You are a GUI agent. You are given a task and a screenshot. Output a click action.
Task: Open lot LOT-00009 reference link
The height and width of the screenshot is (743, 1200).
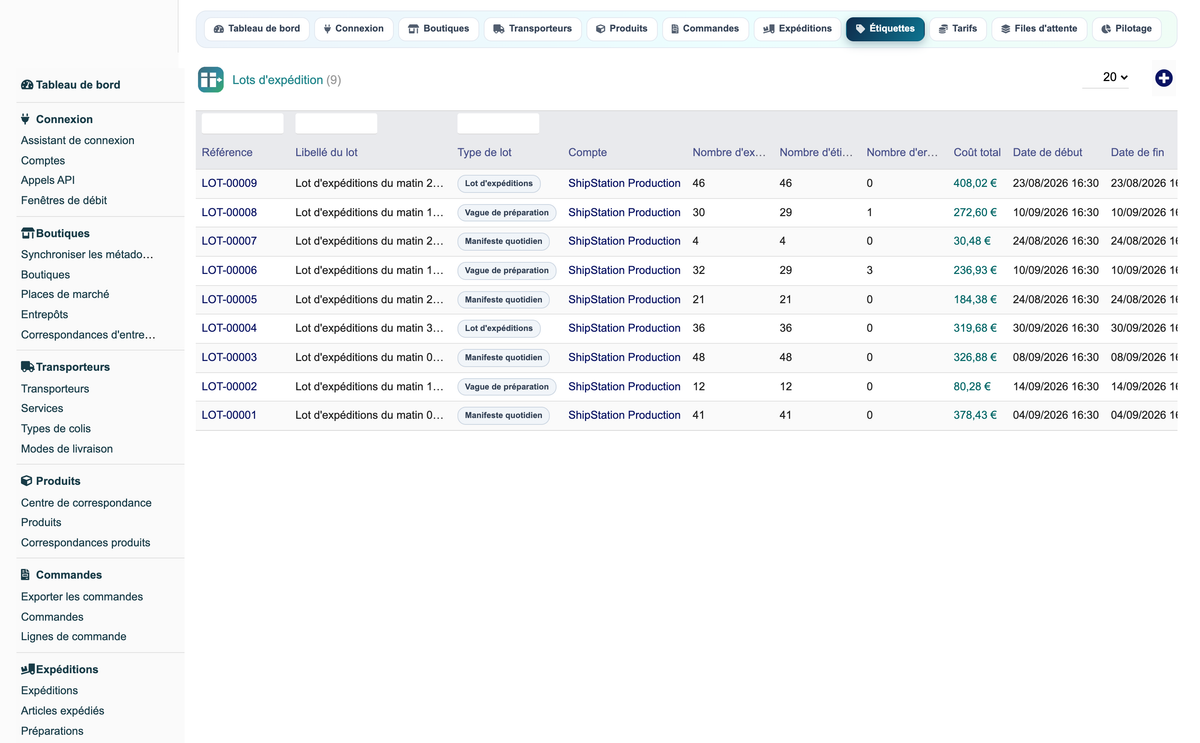pos(229,184)
